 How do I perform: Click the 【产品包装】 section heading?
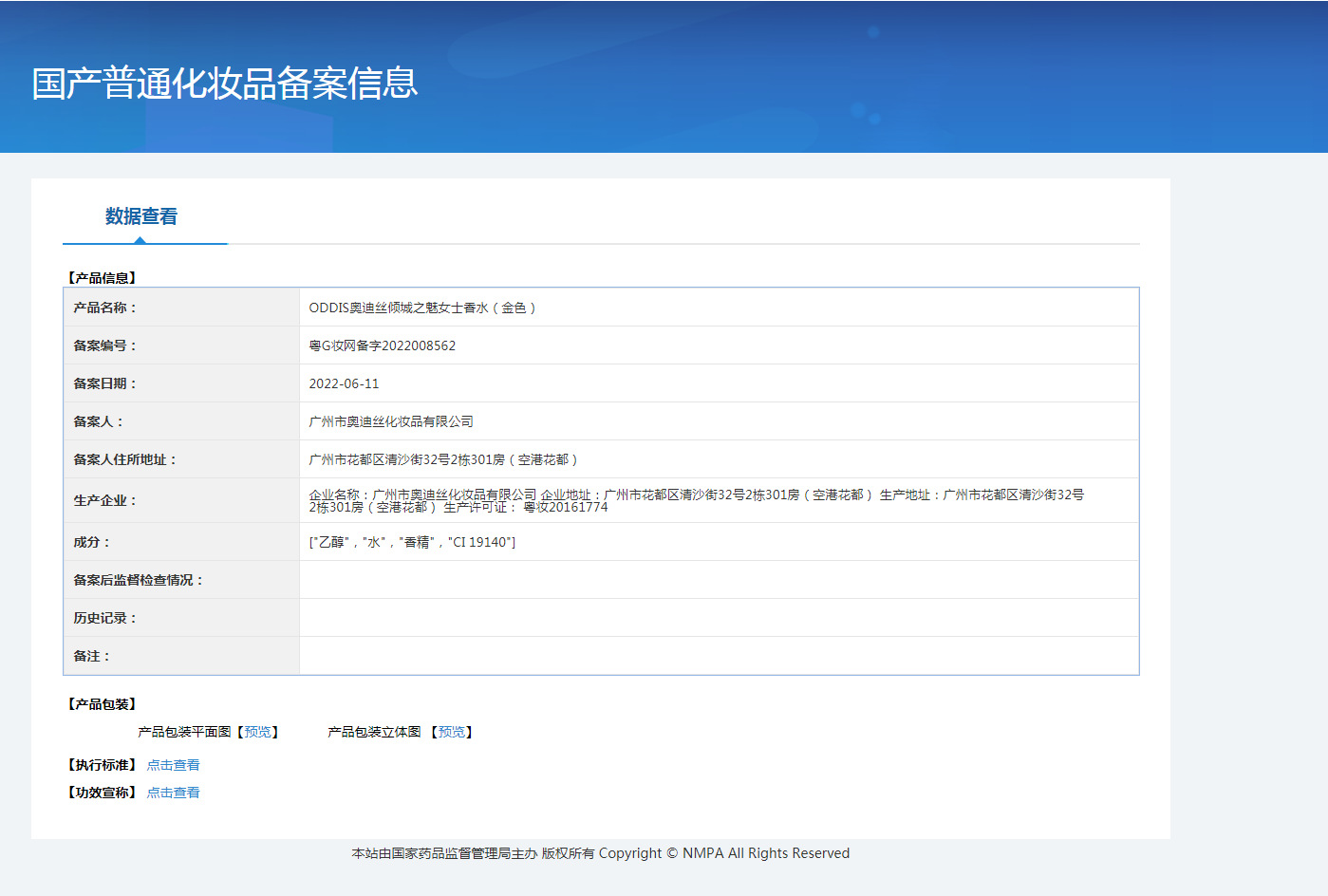point(103,704)
